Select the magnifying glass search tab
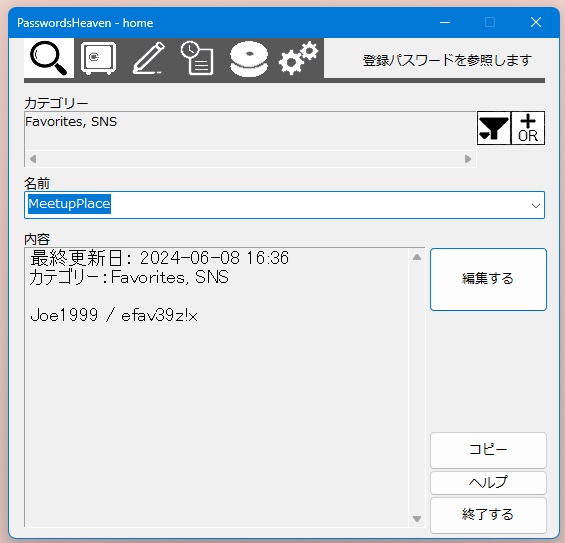This screenshot has height=543, width=565. pos(49,58)
